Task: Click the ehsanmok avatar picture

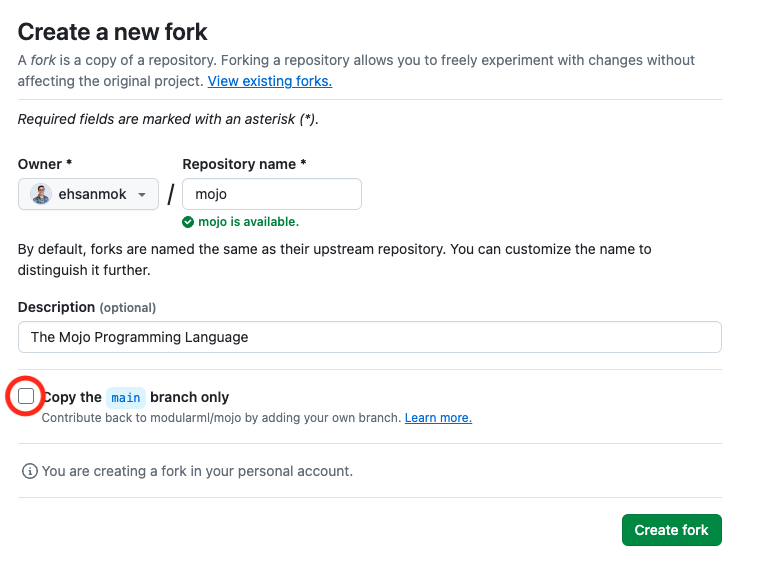Action: point(41,194)
